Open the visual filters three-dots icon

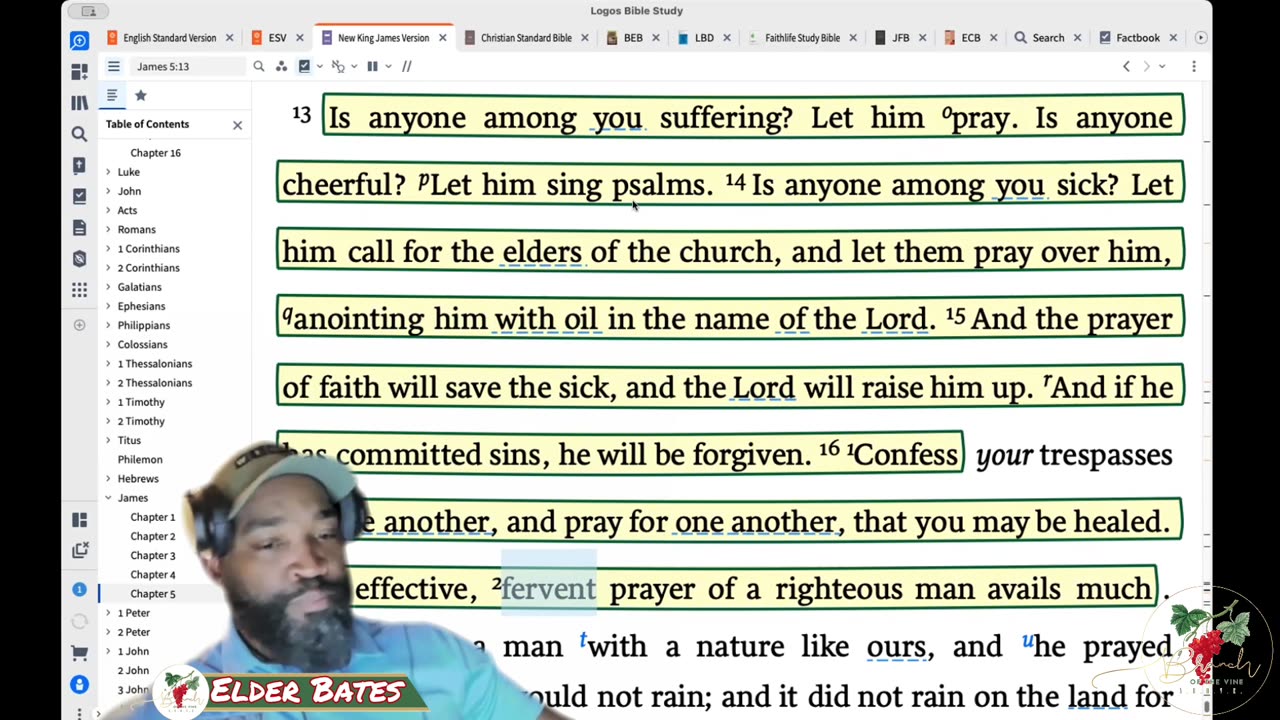[x=281, y=66]
